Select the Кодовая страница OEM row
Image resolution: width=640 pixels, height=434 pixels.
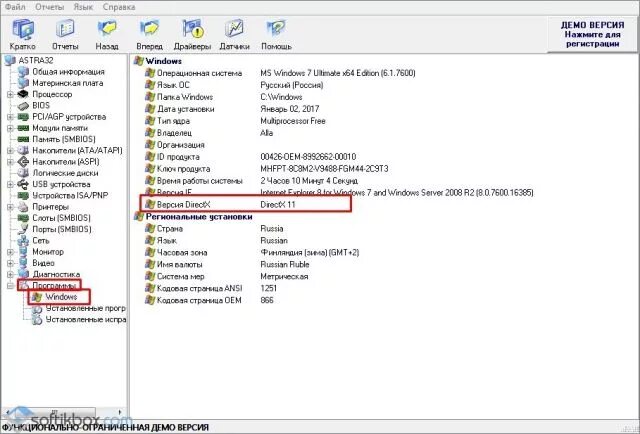(x=209, y=300)
